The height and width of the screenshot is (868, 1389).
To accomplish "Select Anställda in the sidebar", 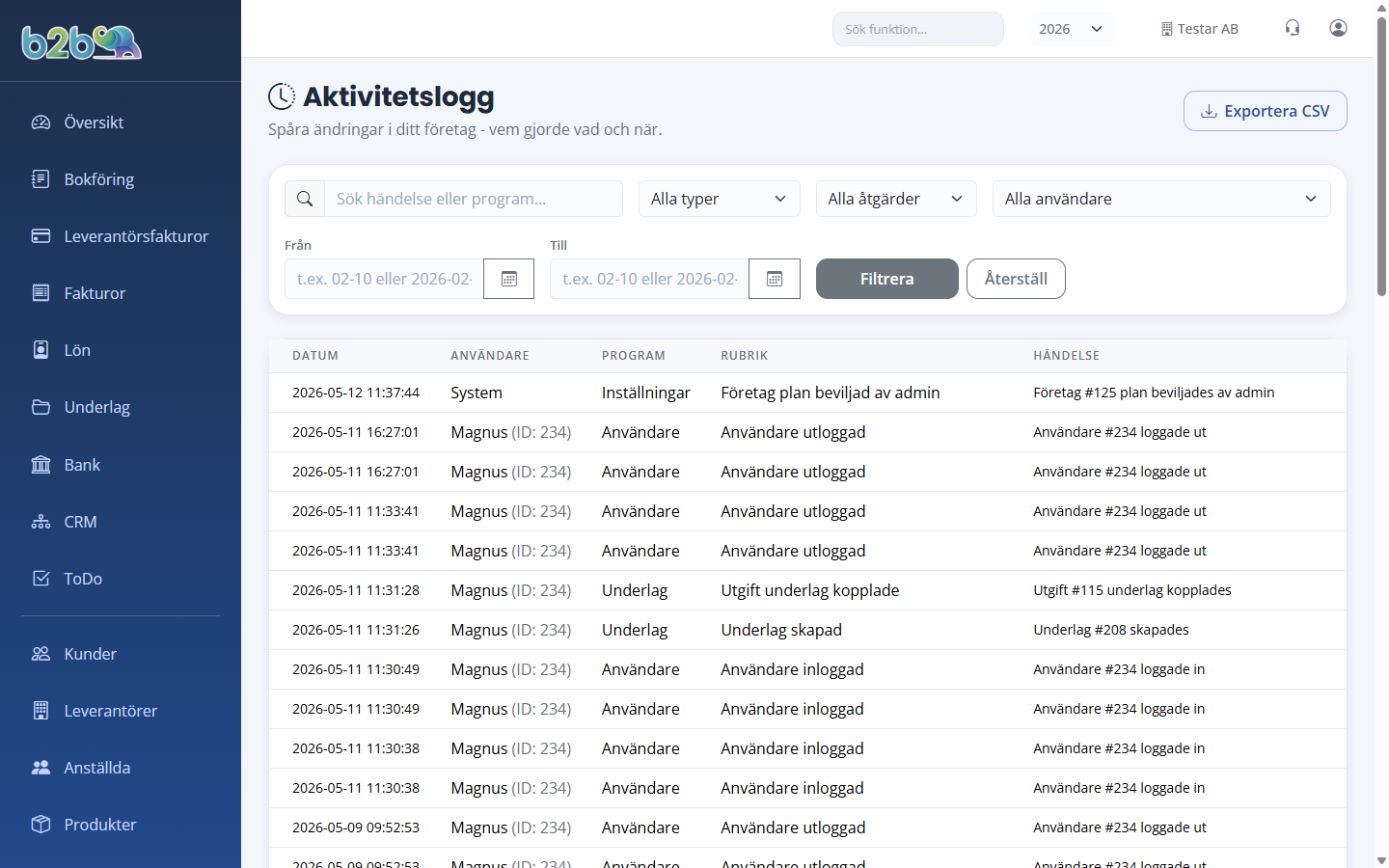I will pyautogui.click(x=97, y=768).
